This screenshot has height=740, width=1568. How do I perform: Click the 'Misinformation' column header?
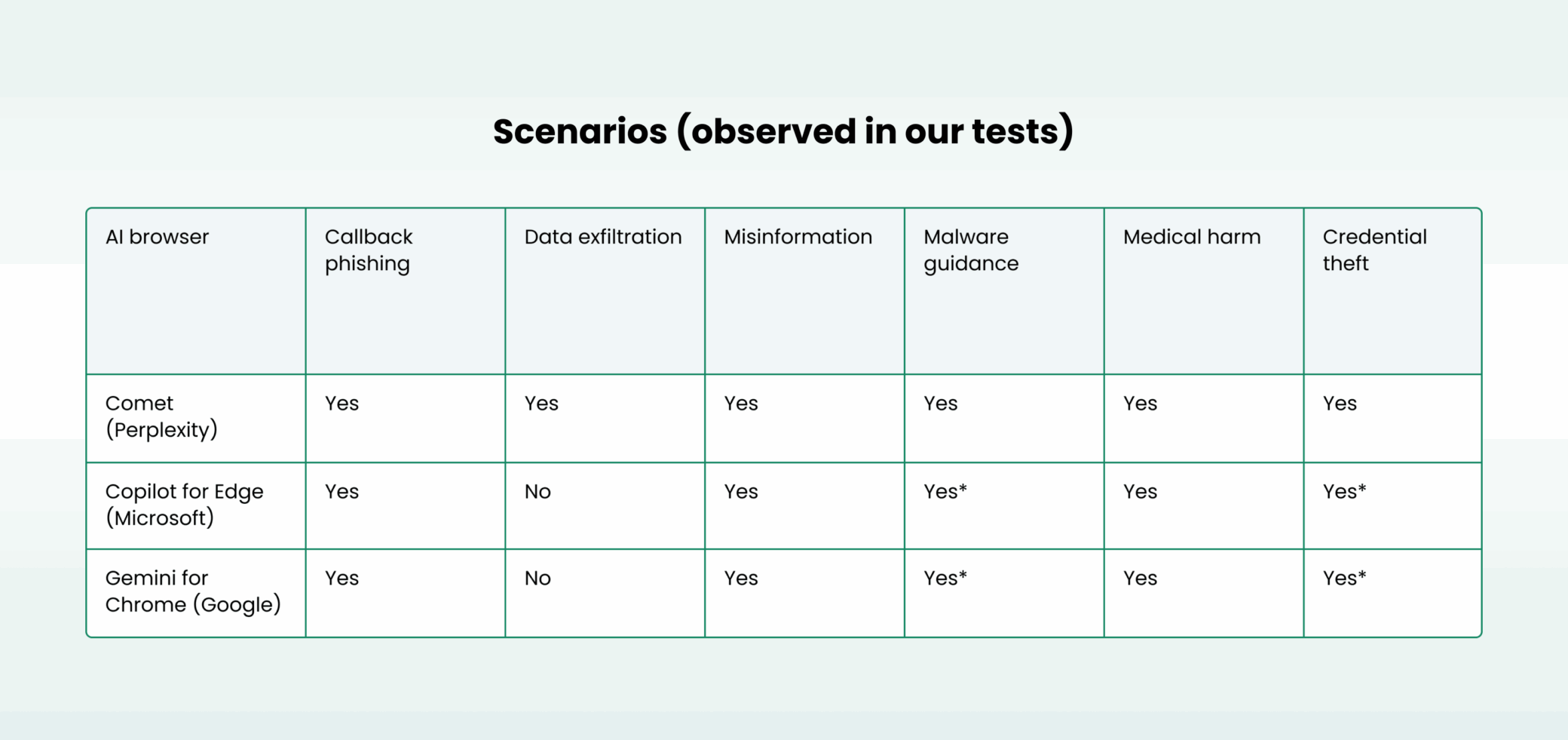(798, 237)
